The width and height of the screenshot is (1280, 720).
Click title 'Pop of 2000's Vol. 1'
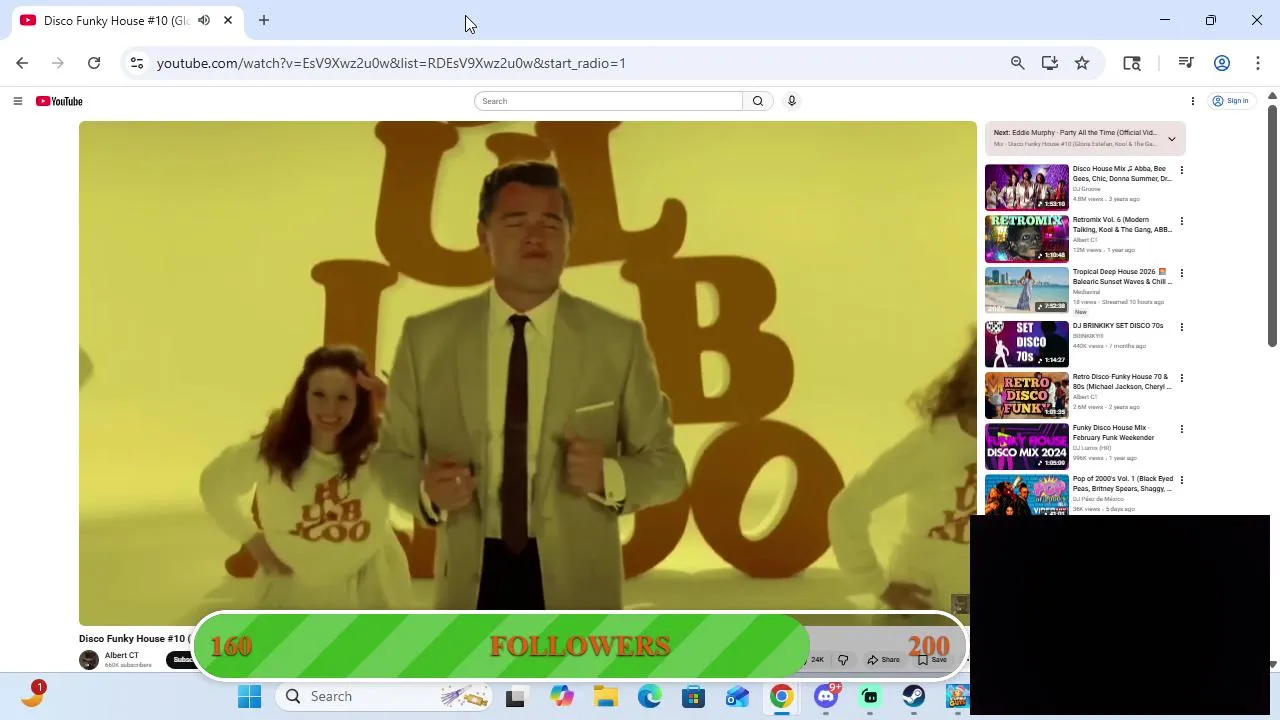[x=1123, y=484]
